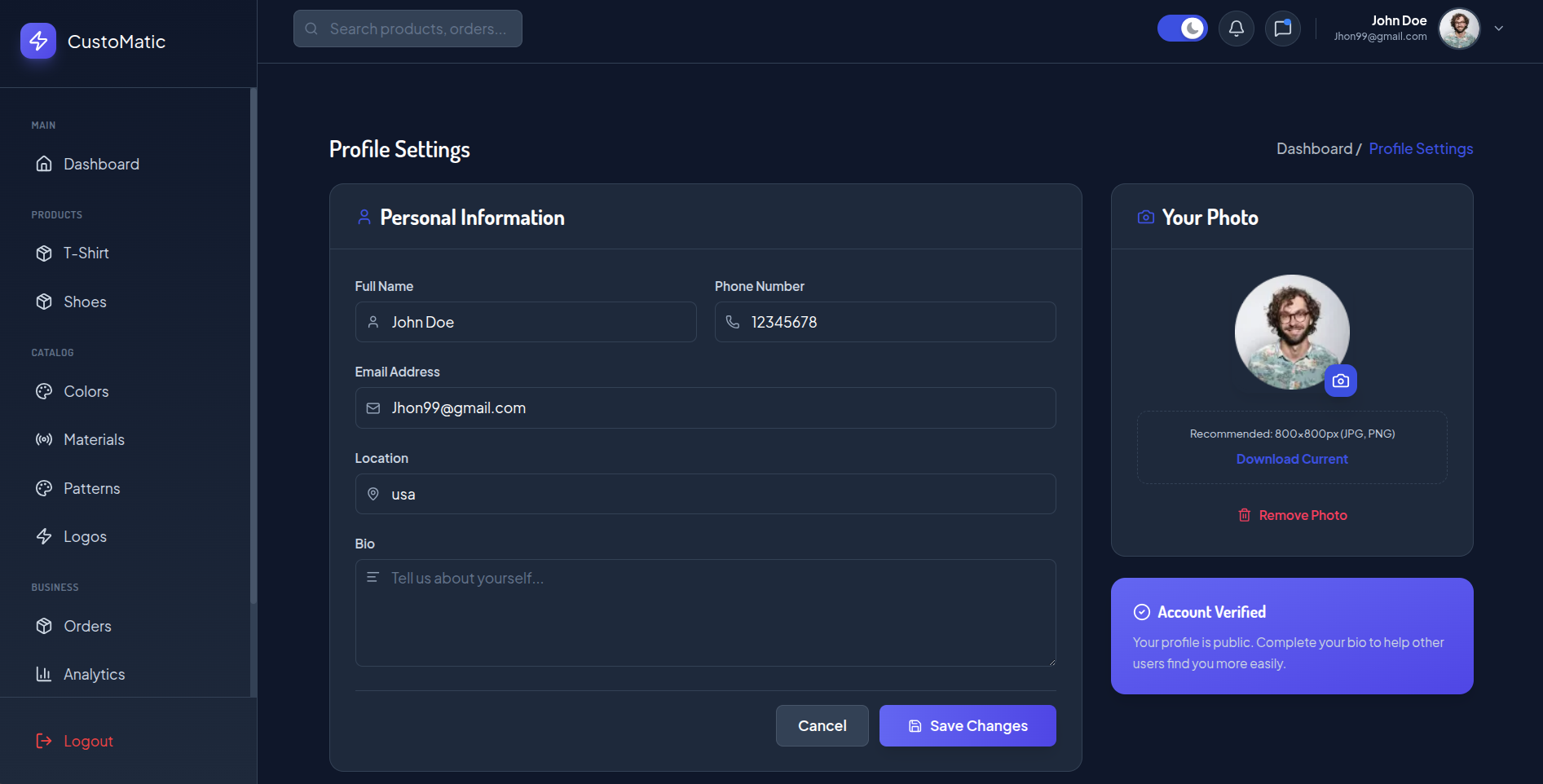Click the CustoMatic brand name
The height and width of the screenshot is (784, 1543).
117,42
